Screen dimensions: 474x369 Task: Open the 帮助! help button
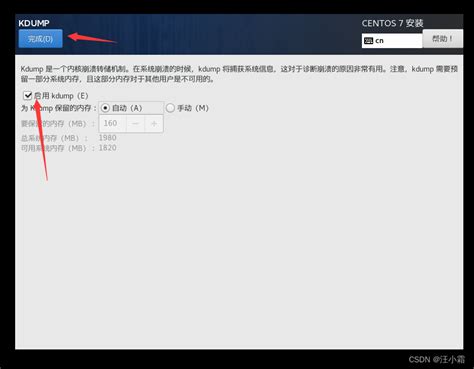[442, 39]
